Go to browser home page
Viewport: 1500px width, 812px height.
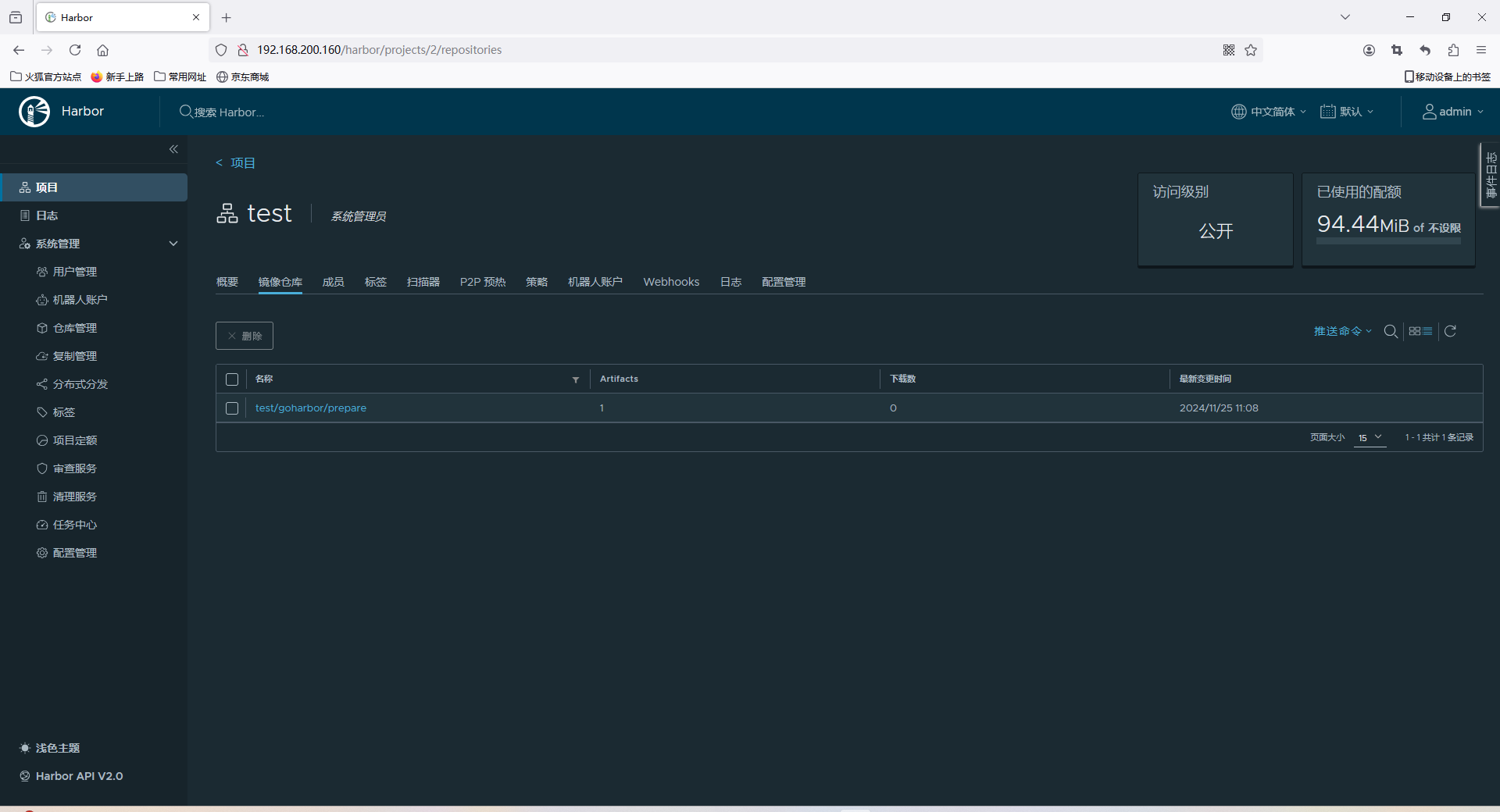(x=102, y=50)
